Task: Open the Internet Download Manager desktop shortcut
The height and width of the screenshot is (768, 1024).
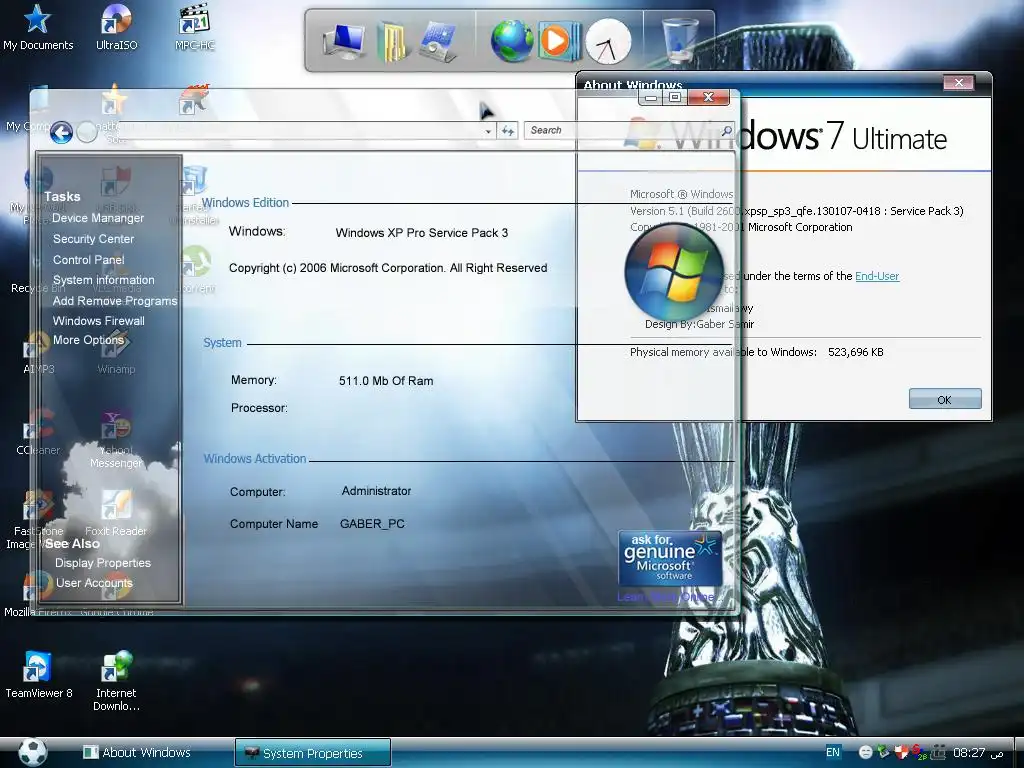Action: point(116,681)
